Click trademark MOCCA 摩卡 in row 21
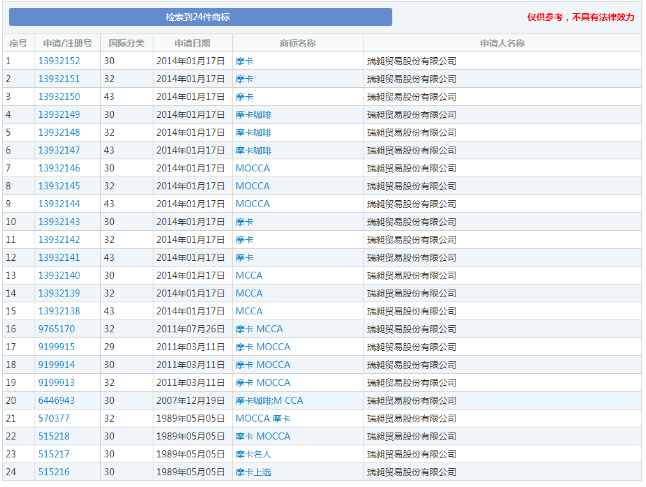 (x=263, y=419)
